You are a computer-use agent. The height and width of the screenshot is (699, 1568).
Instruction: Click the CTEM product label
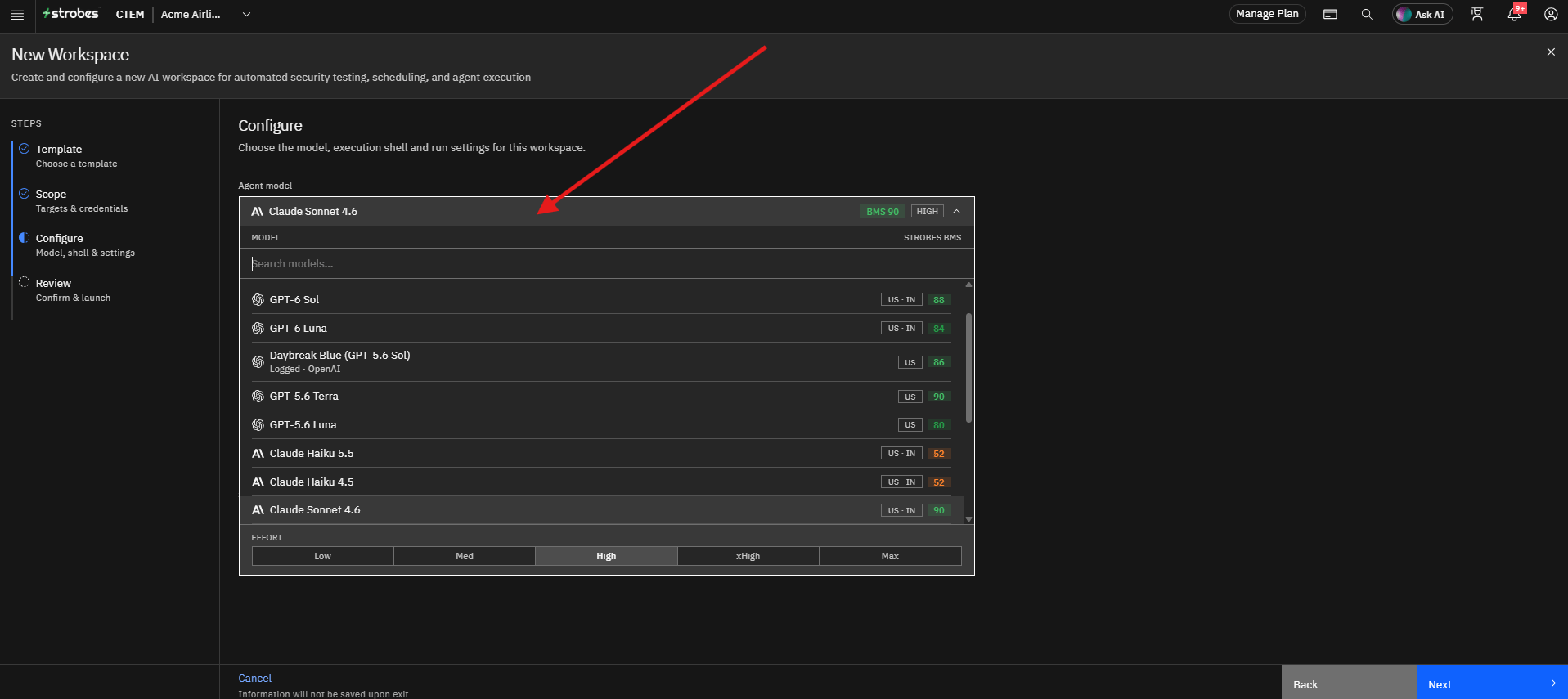coord(130,15)
